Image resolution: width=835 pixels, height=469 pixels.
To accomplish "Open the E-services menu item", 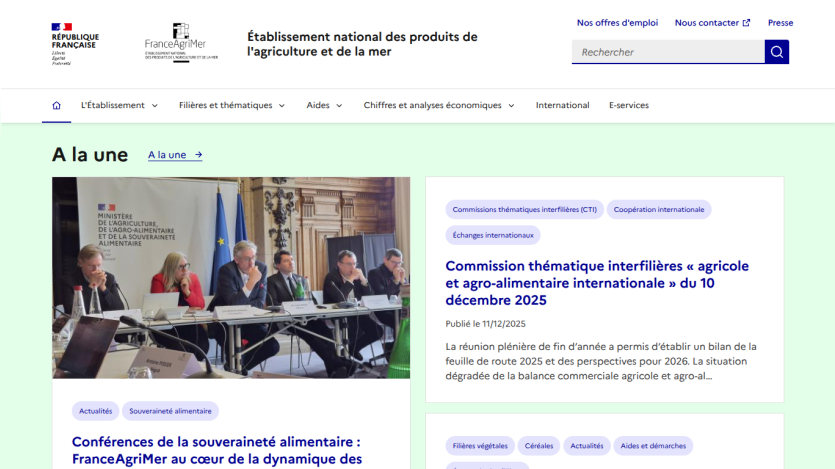I will pyautogui.click(x=629, y=105).
